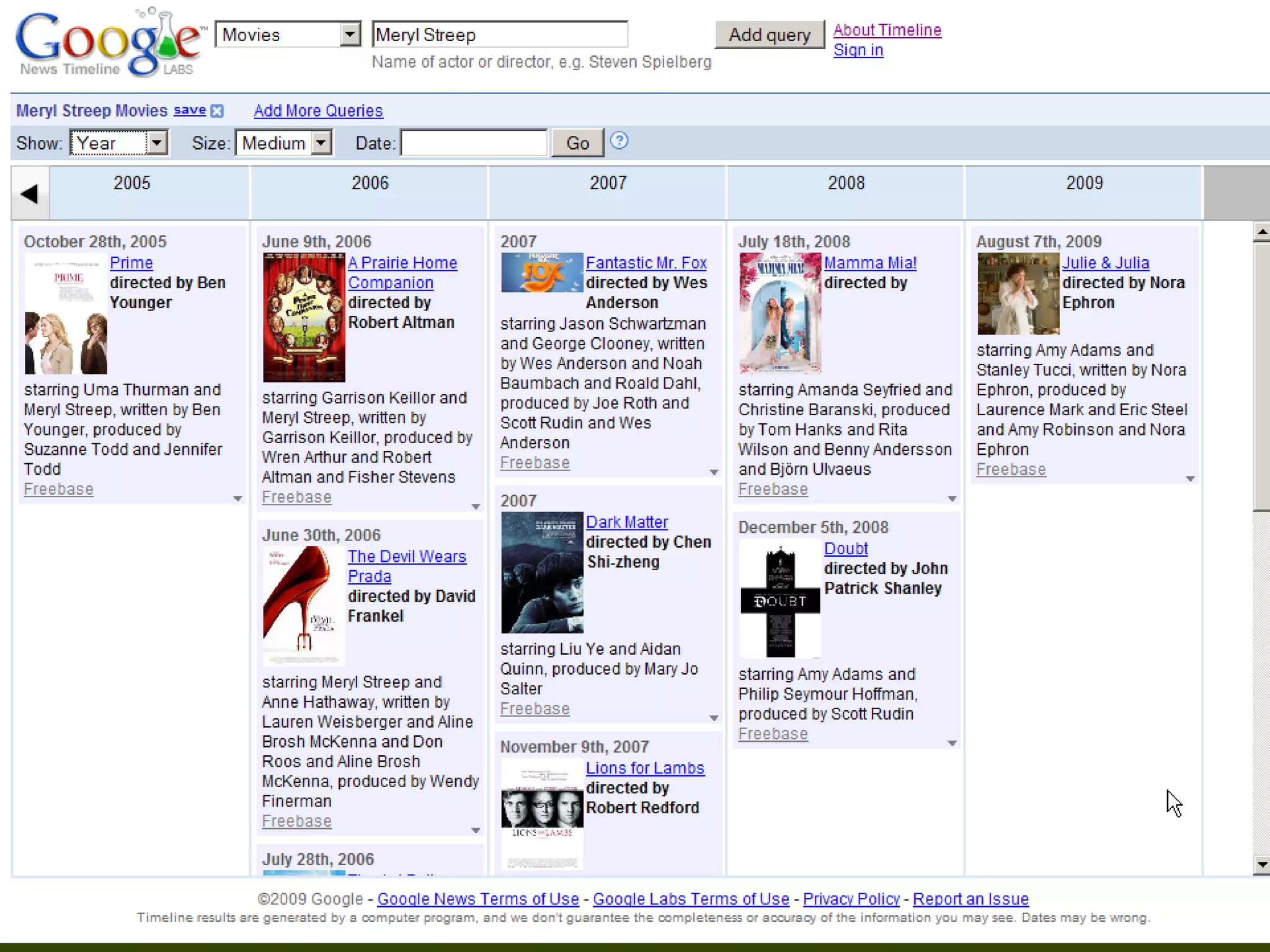Open the Add More Queries link
This screenshot has width=1270, height=952.
point(318,111)
